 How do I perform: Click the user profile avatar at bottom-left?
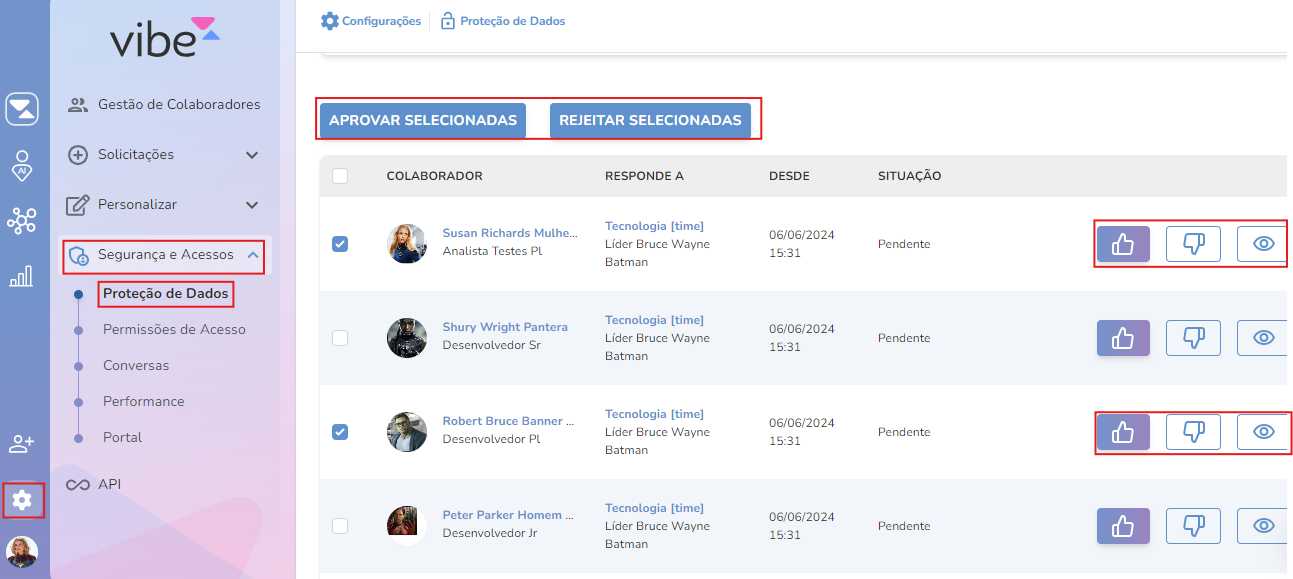[x=22, y=551]
